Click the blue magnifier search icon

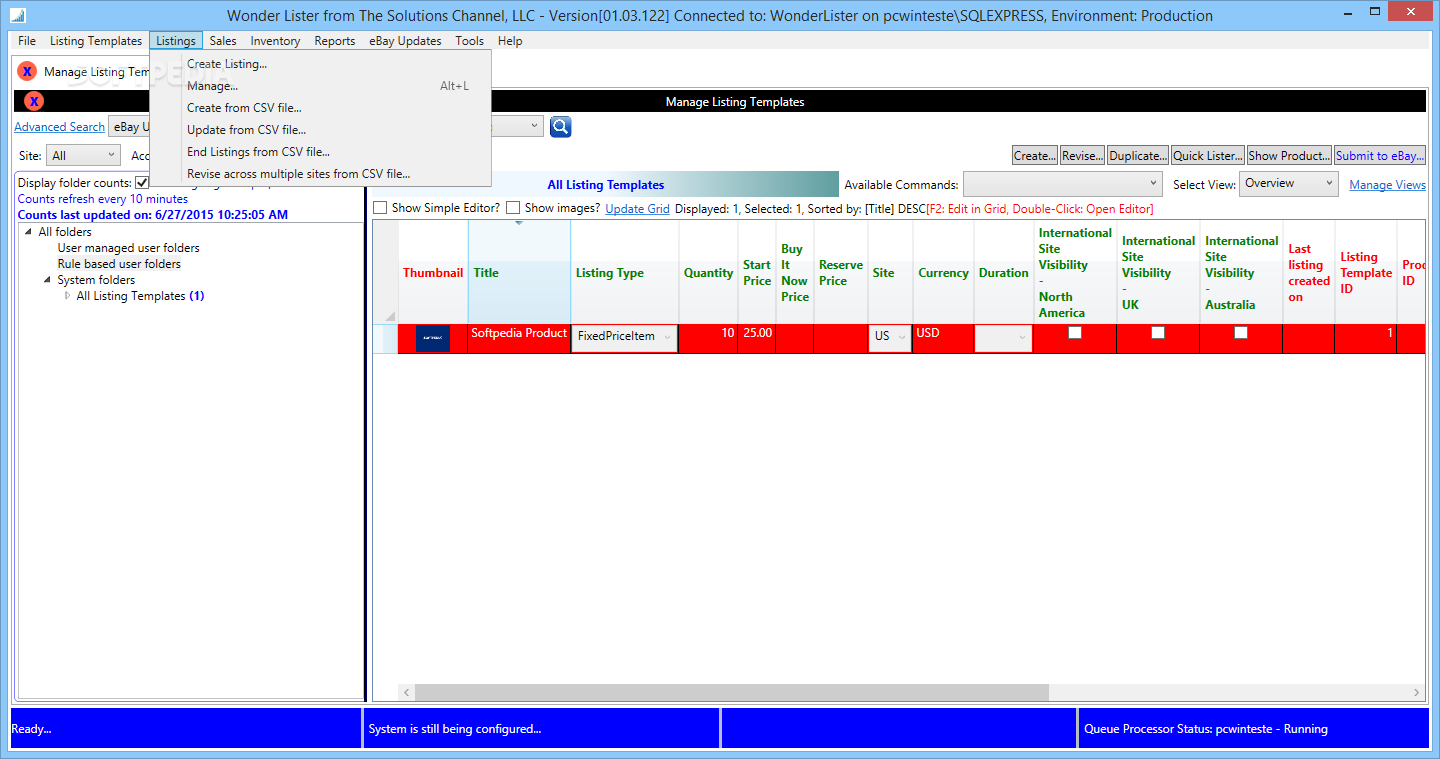(x=560, y=127)
